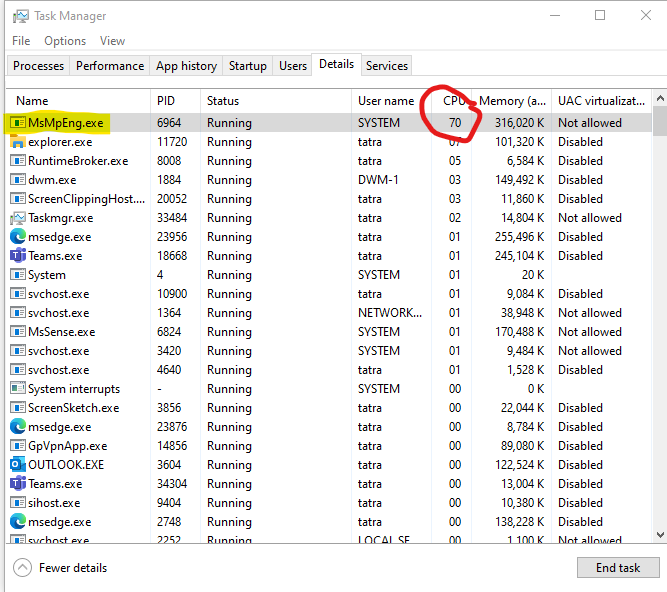Click the End task button
Viewport: 667px width, 592px height.
pyautogui.click(x=618, y=568)
